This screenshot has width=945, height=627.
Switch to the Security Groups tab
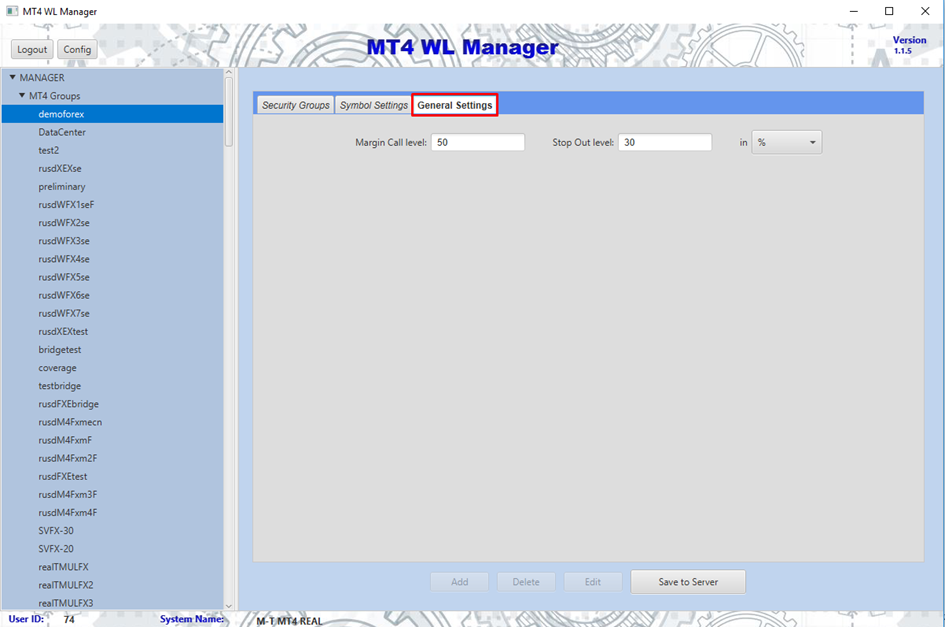[x=295, y=105]
